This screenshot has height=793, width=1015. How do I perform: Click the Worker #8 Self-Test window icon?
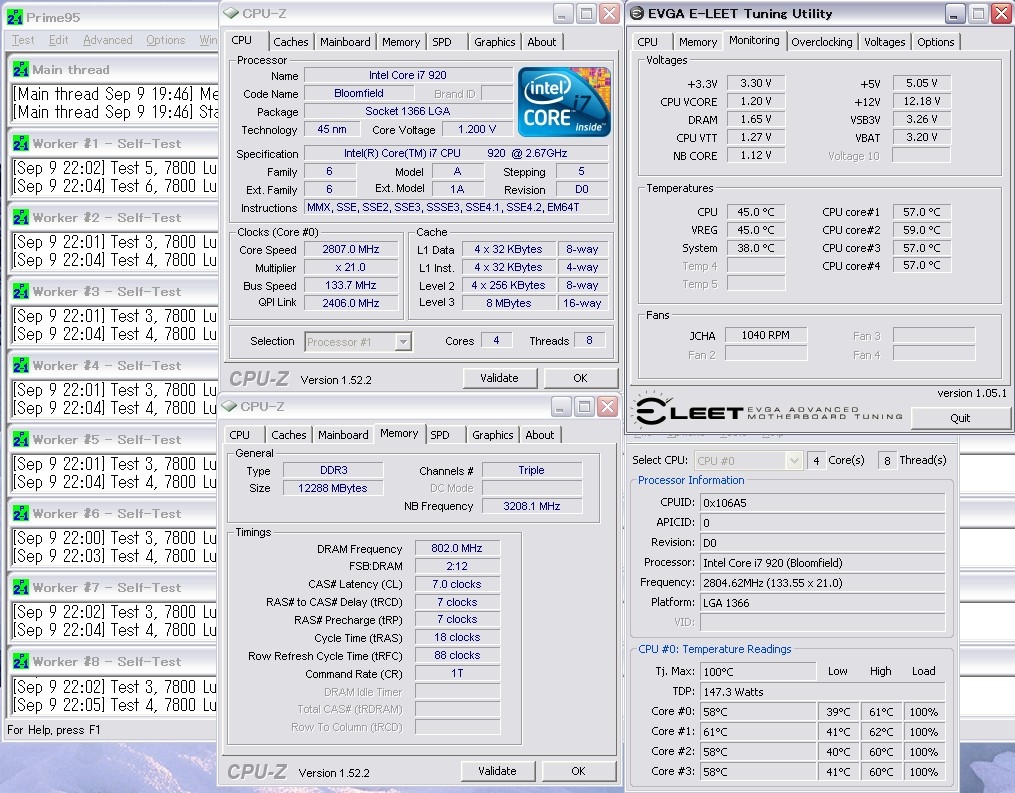(21, 662)
